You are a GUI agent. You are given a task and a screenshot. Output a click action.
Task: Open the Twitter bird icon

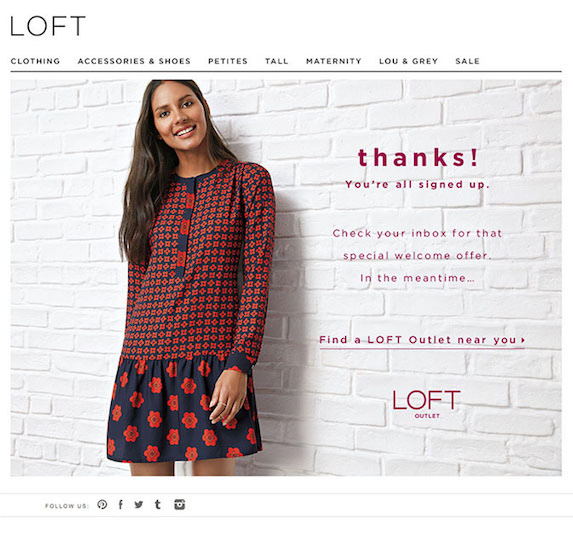[138, 505]
